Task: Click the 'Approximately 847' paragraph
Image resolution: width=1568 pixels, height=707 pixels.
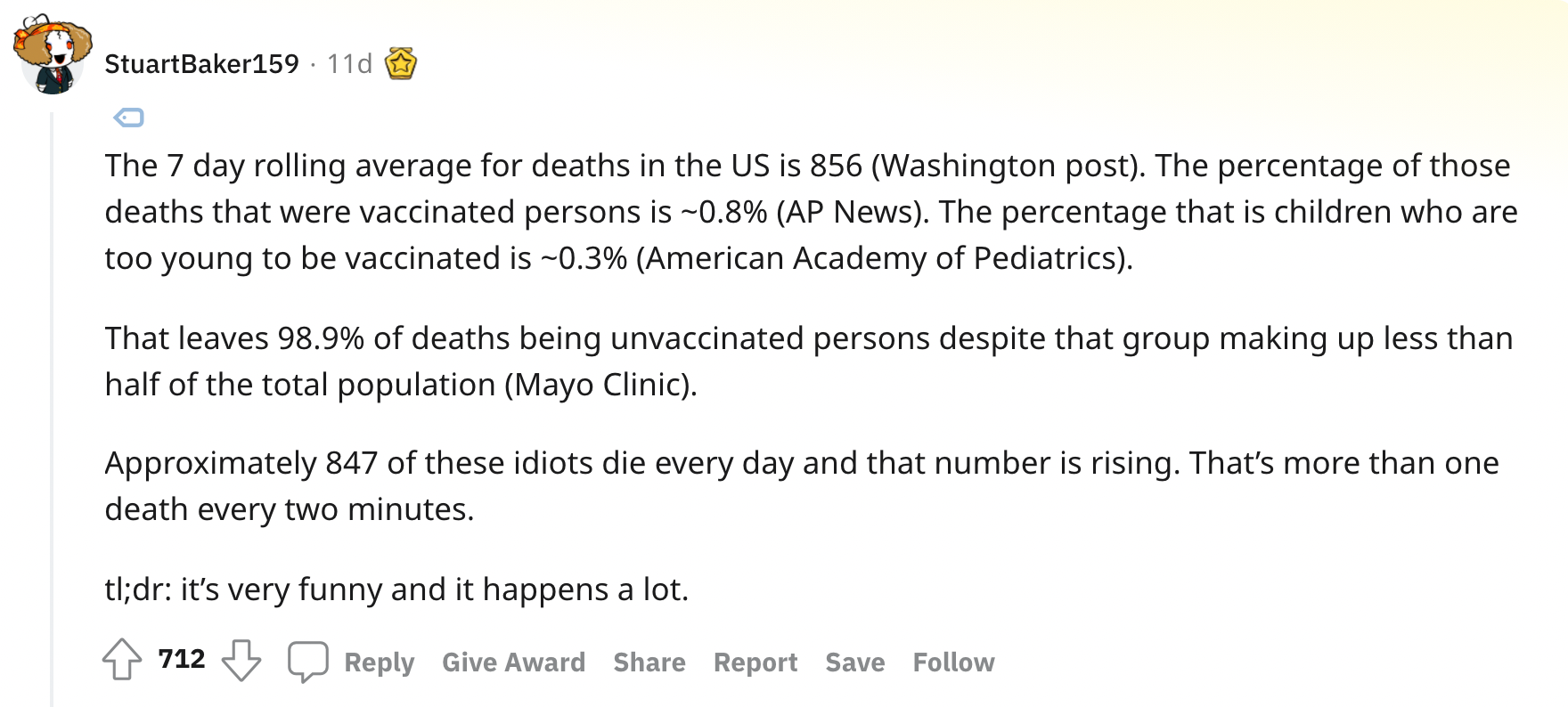Action: [x=802, y=486]
